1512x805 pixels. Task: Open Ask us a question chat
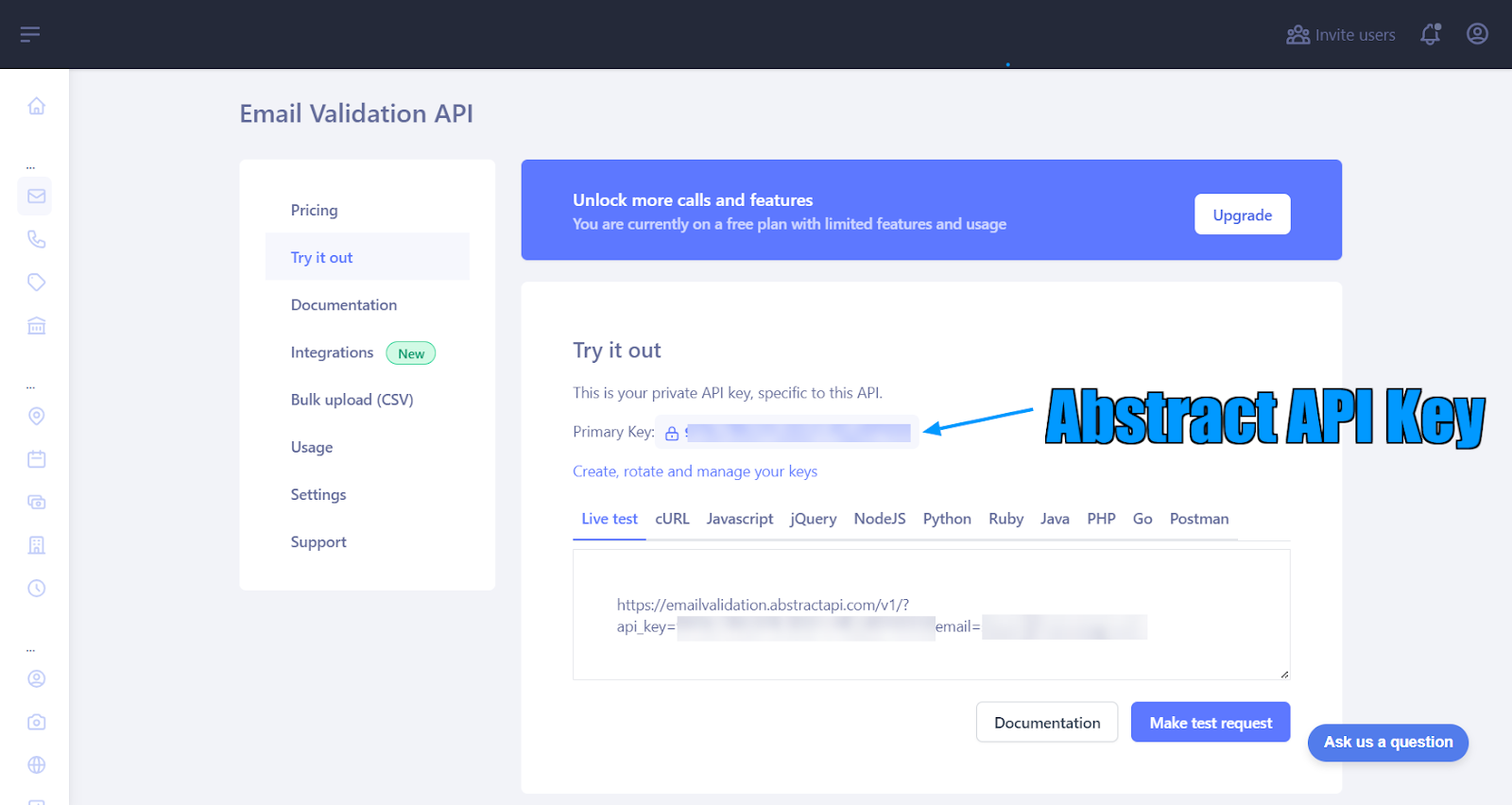point(1388,743)
